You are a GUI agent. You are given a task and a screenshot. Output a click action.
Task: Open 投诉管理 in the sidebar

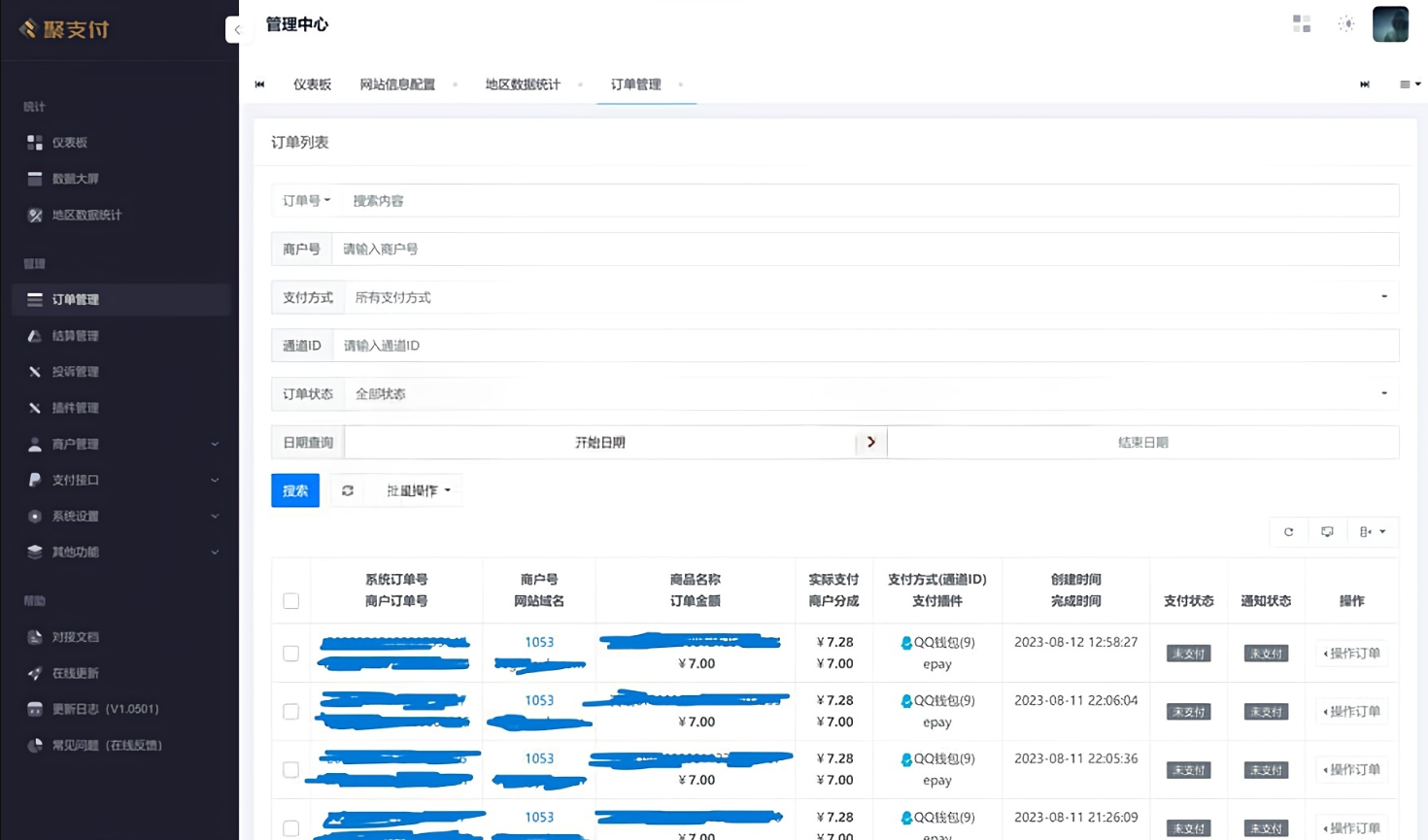pyautogui.click(x=120, y=372)
